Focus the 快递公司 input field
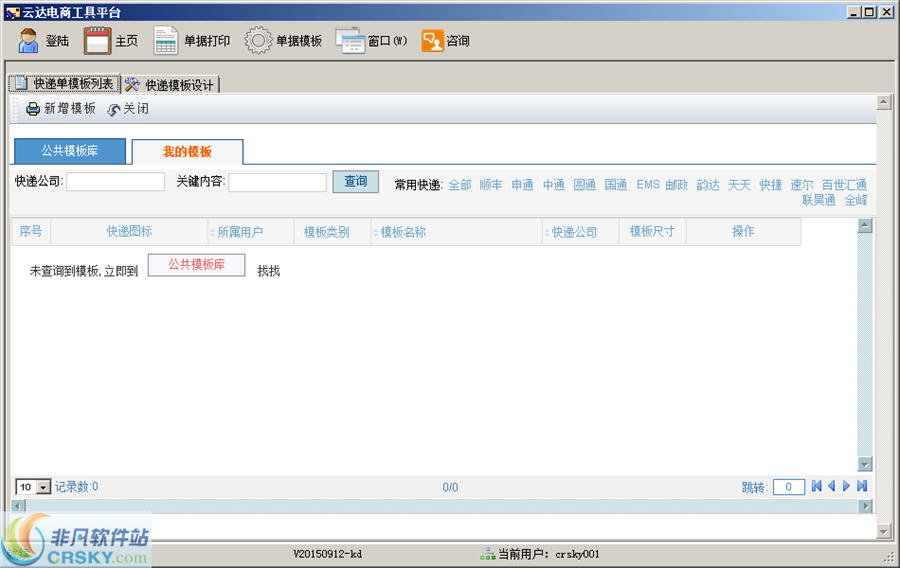900x568 pixels. pyautogui.click(x=115, y=182)
